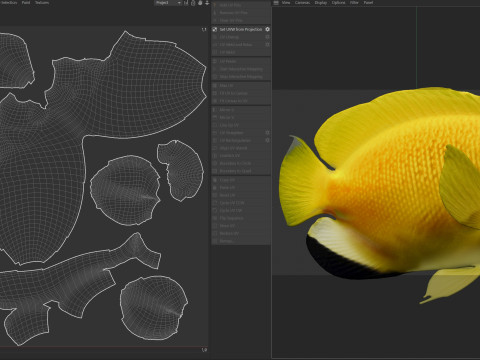Open the viewport Cameras menu
The image size is (480, 360).
coord(302,3)
